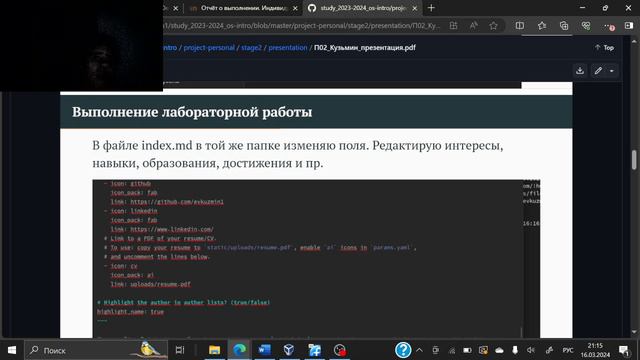Viewport: 640px width, 360px height.
Task: Open a new browser tab
Action: (431, 8)
